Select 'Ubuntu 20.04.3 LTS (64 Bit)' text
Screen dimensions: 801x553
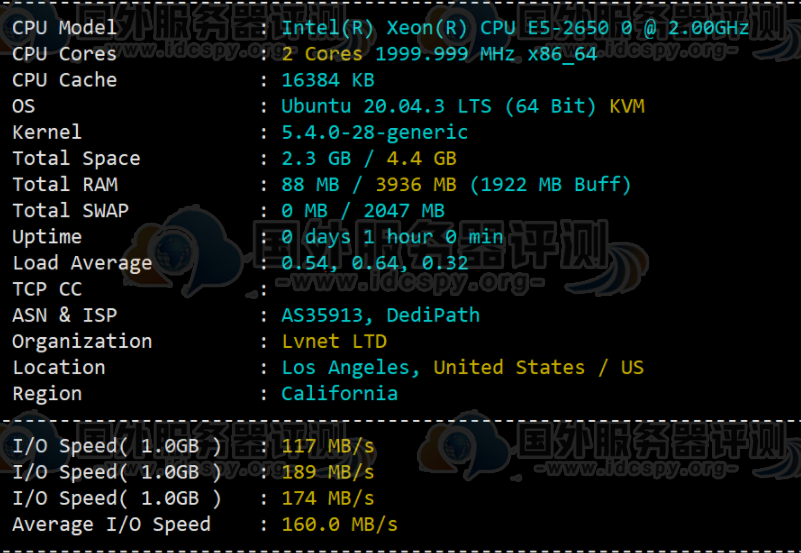438,106
